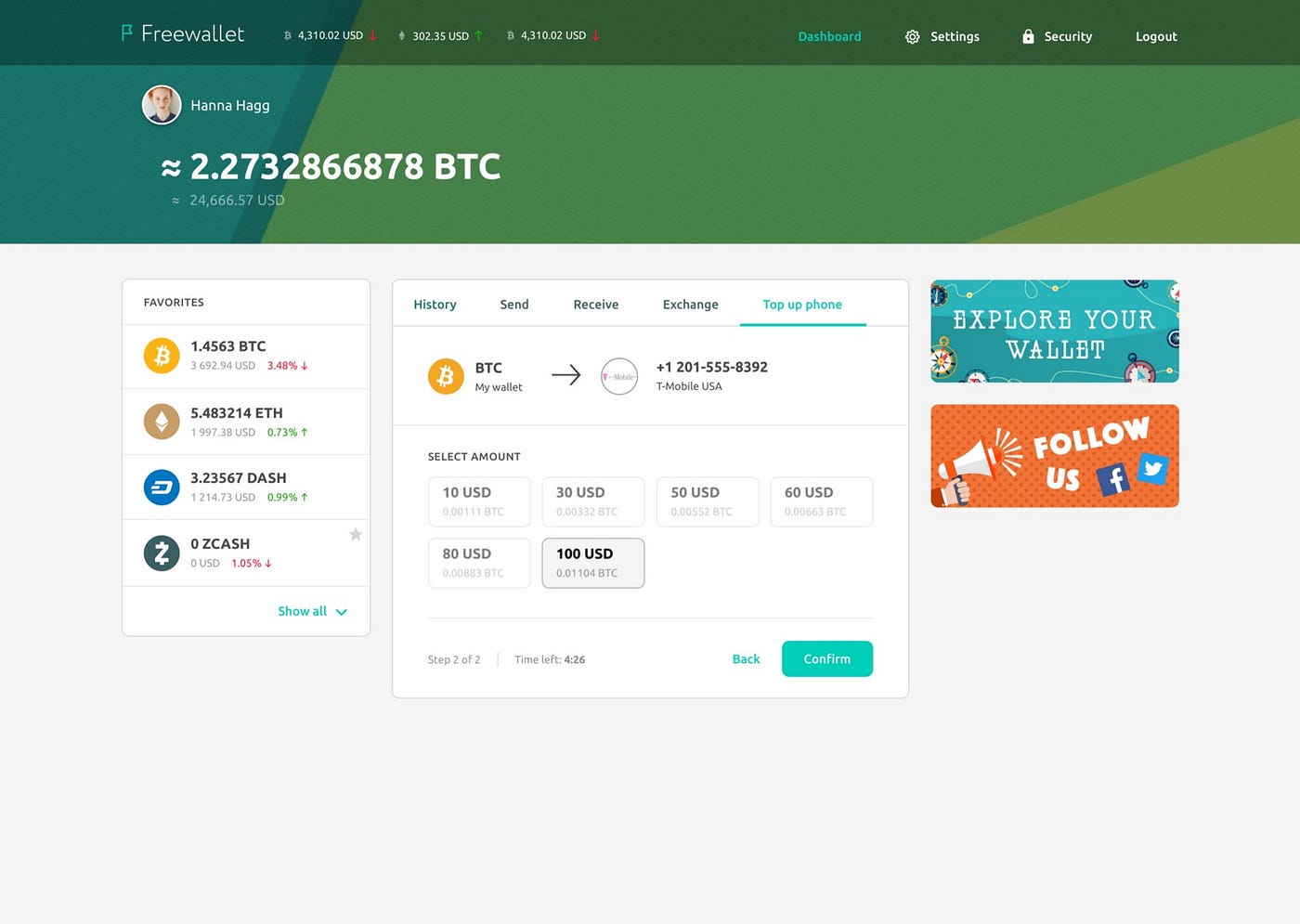Go to Dashboard in the navigation menu
Image resolution: width=1300 pixels, height=924 pixels.
pyautogui.click(x=829, y=36)
